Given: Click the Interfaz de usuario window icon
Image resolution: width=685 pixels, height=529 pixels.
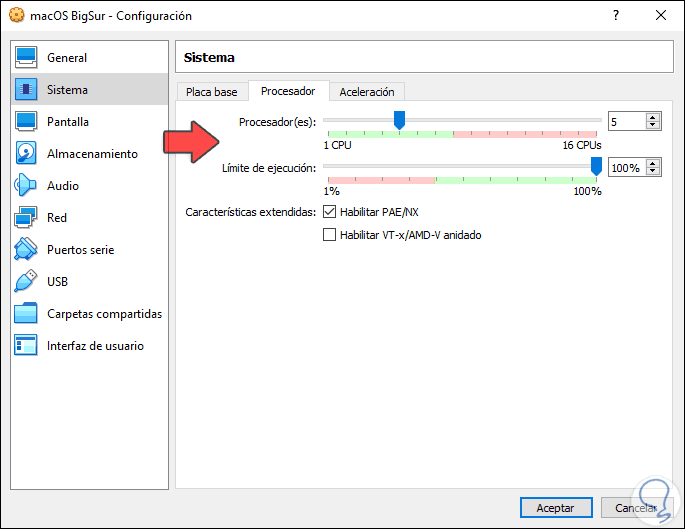Looking at the screenshot, I should pyautogui.click(x=26, y=345).
